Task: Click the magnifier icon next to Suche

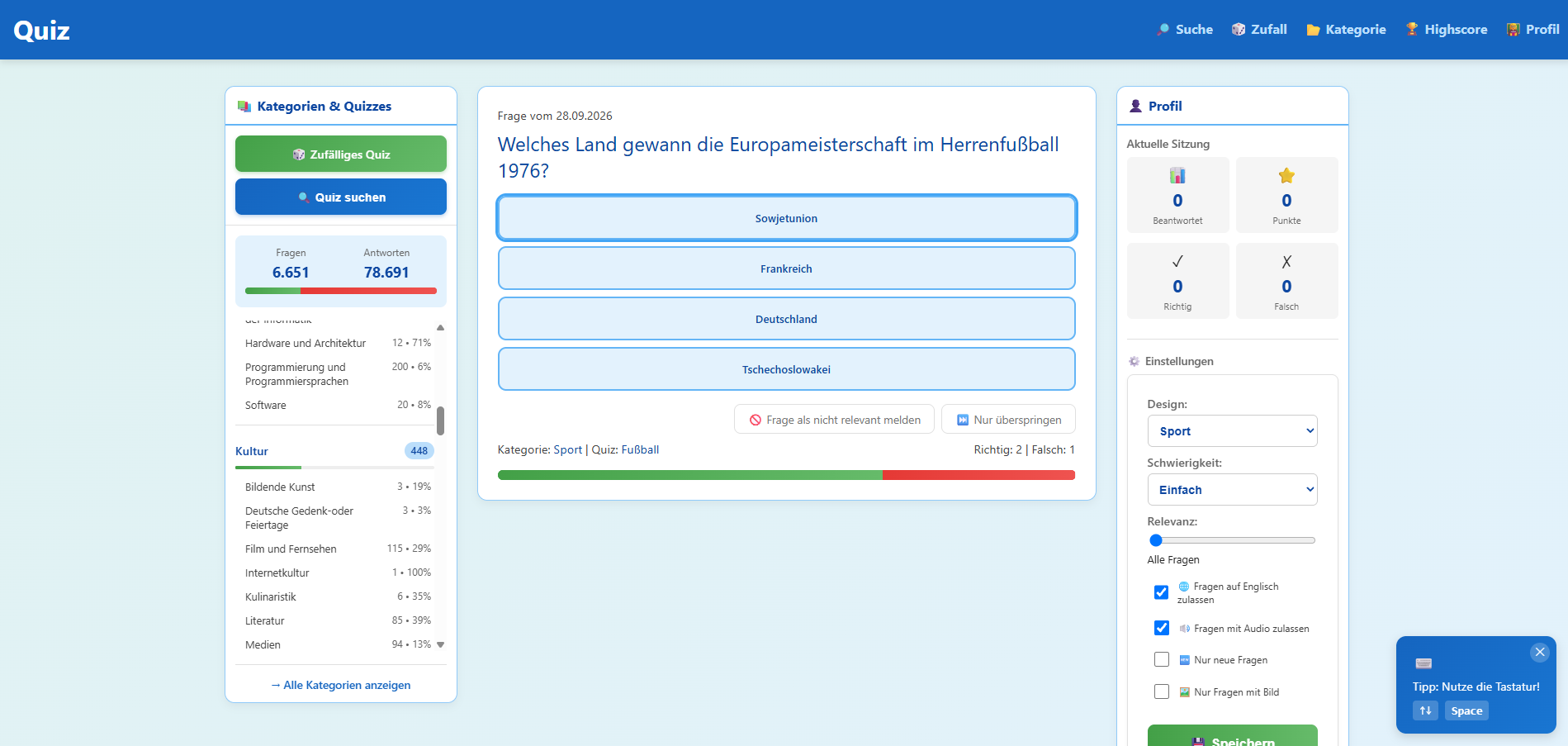Action: (x=1163, y=30)
